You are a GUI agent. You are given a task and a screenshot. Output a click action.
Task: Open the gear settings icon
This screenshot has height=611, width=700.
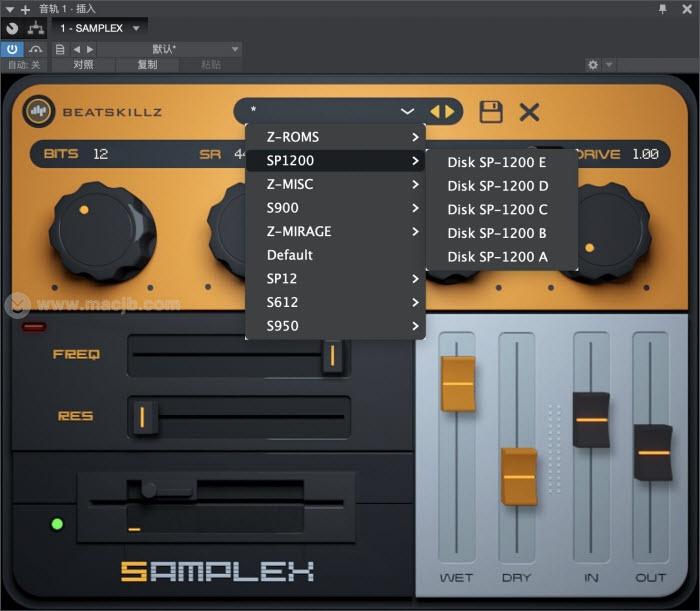(593, 65)
